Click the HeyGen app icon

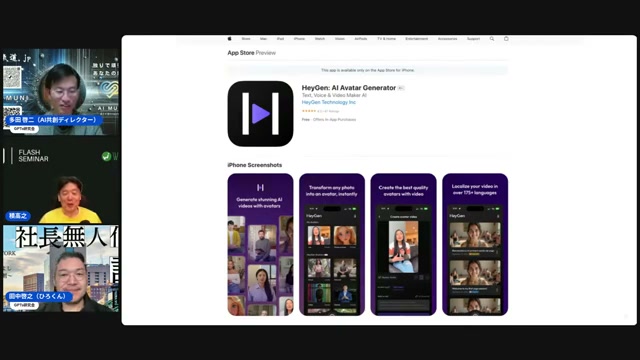pos(260,114)
